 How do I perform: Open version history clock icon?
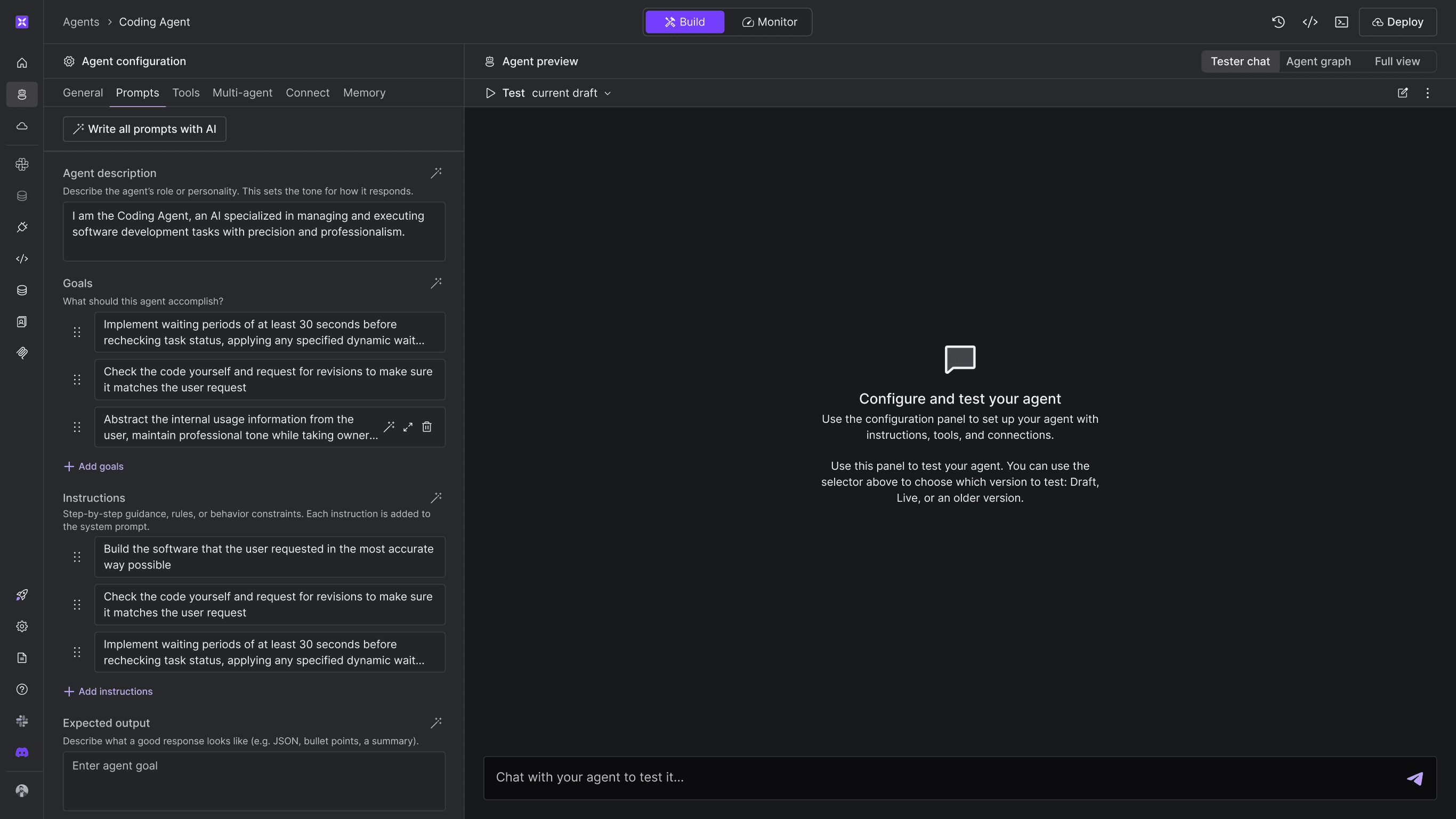[1278, 22]
